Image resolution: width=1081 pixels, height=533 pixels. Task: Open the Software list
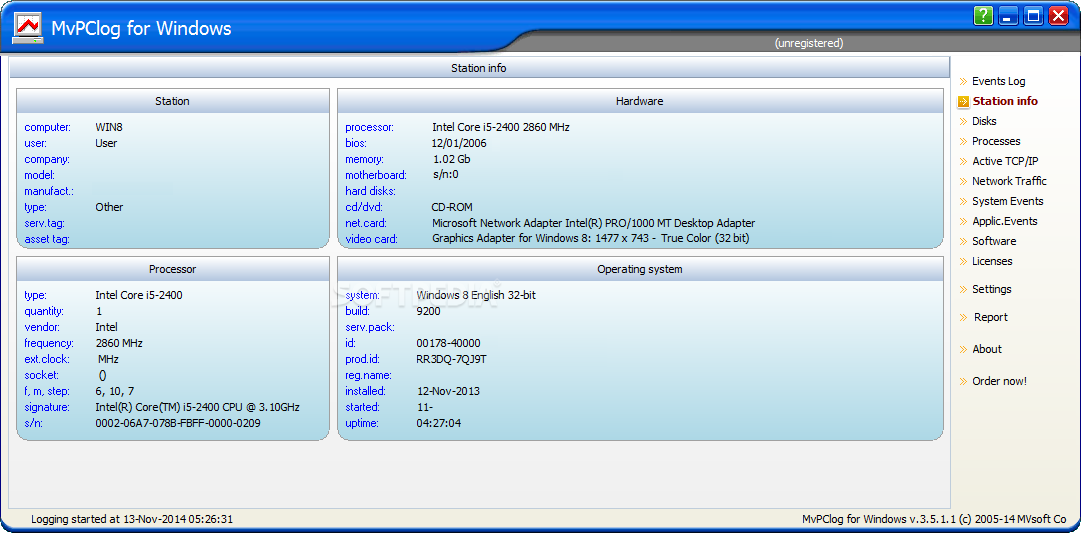tap(994, 241)
